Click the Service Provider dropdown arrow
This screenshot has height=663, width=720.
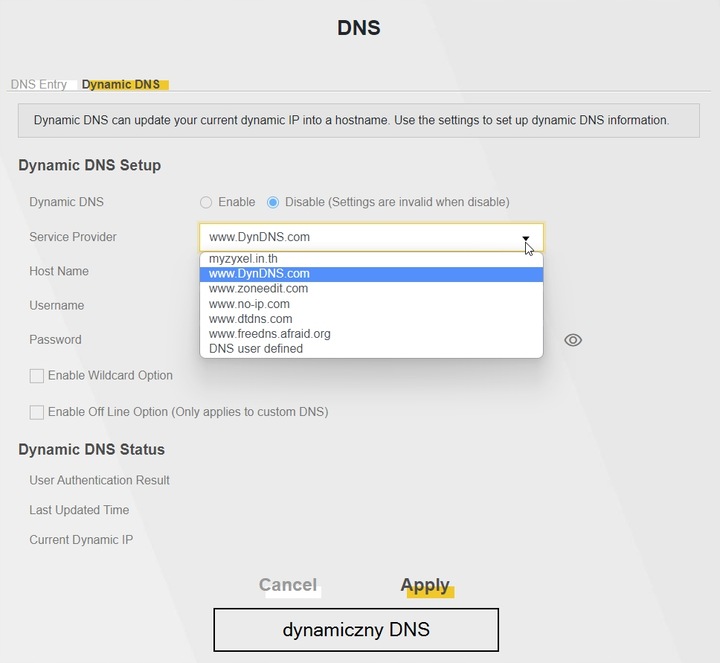point(526,238)
